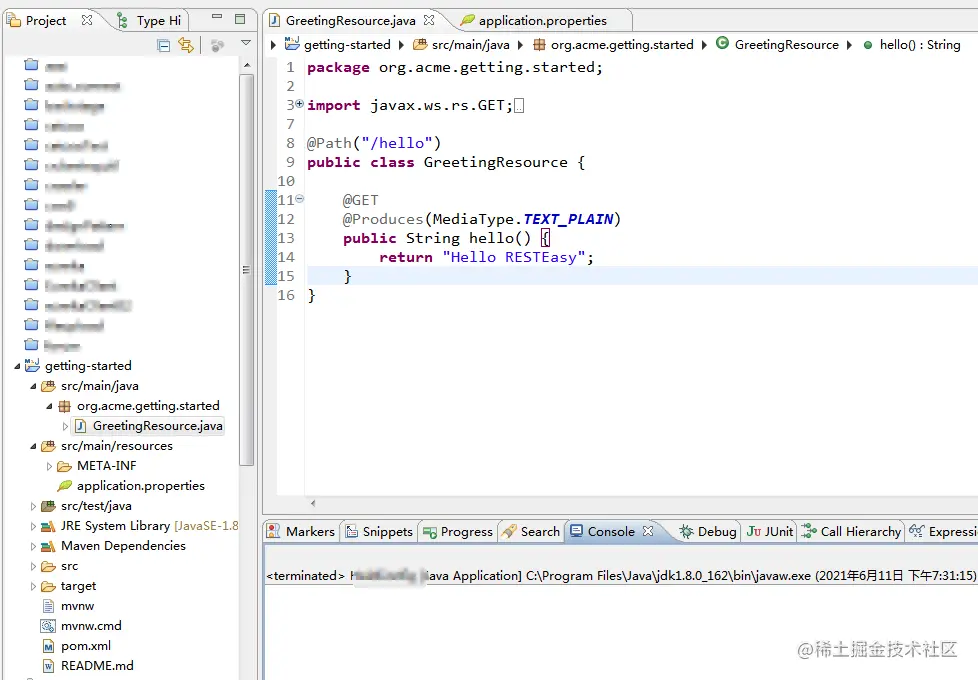Click TEXT_PLAIN constant on line 12
This screenshot has width=978, height=680.
tap(568, 219)
